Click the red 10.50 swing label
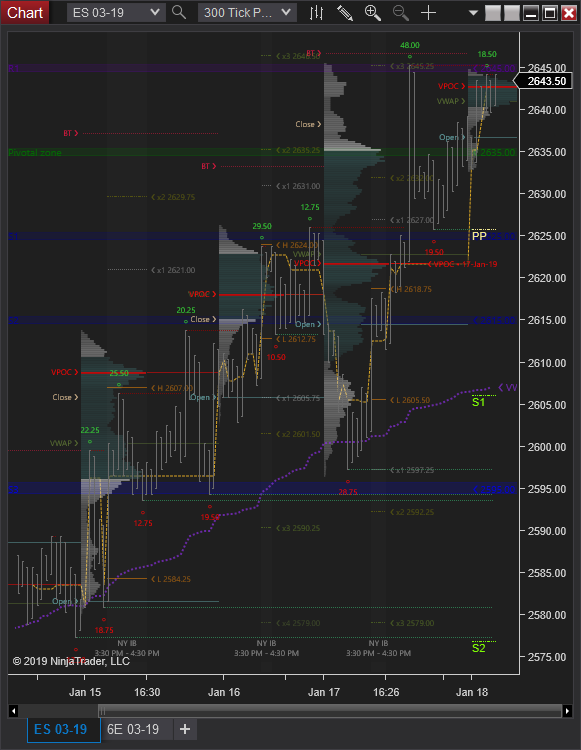581x750 pixels. click(276, 357)
